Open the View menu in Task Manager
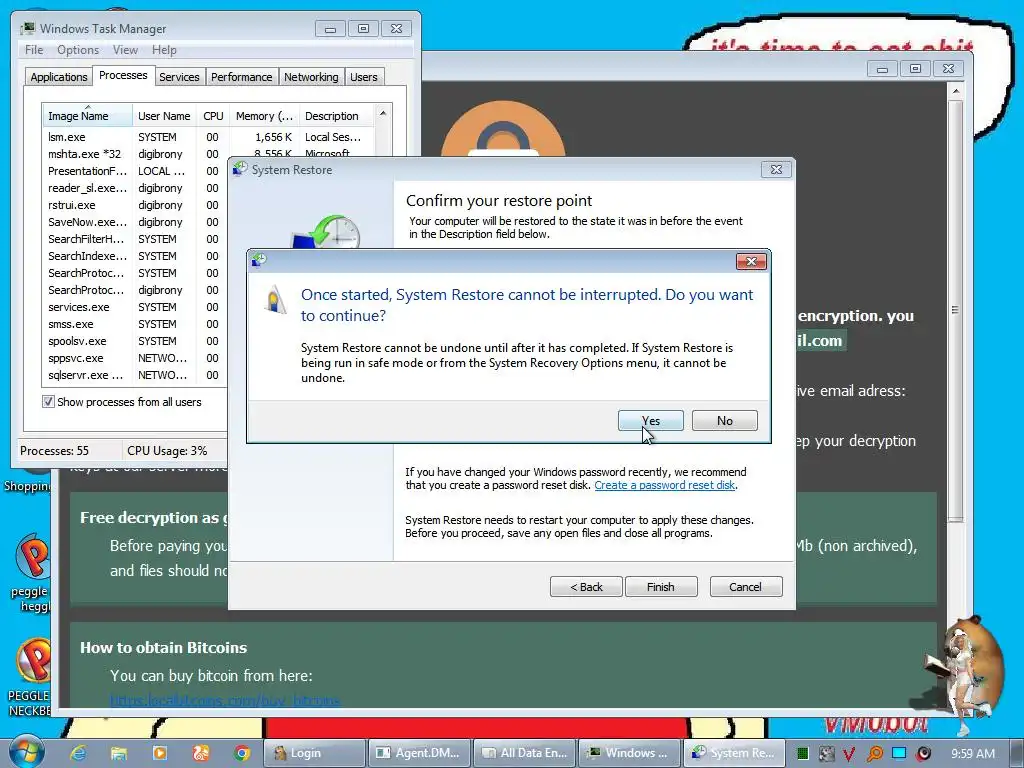This screenshot has height=768, width=1024. [125, 50]
